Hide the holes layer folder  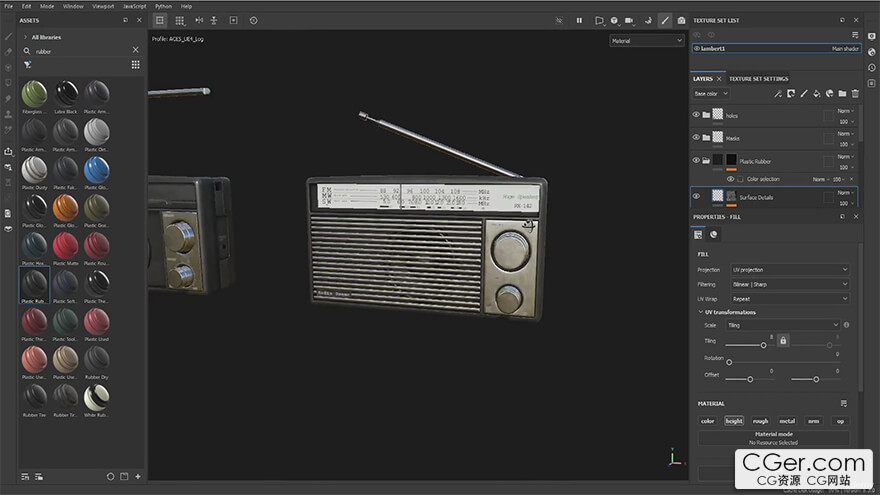(x=696, y=115)
